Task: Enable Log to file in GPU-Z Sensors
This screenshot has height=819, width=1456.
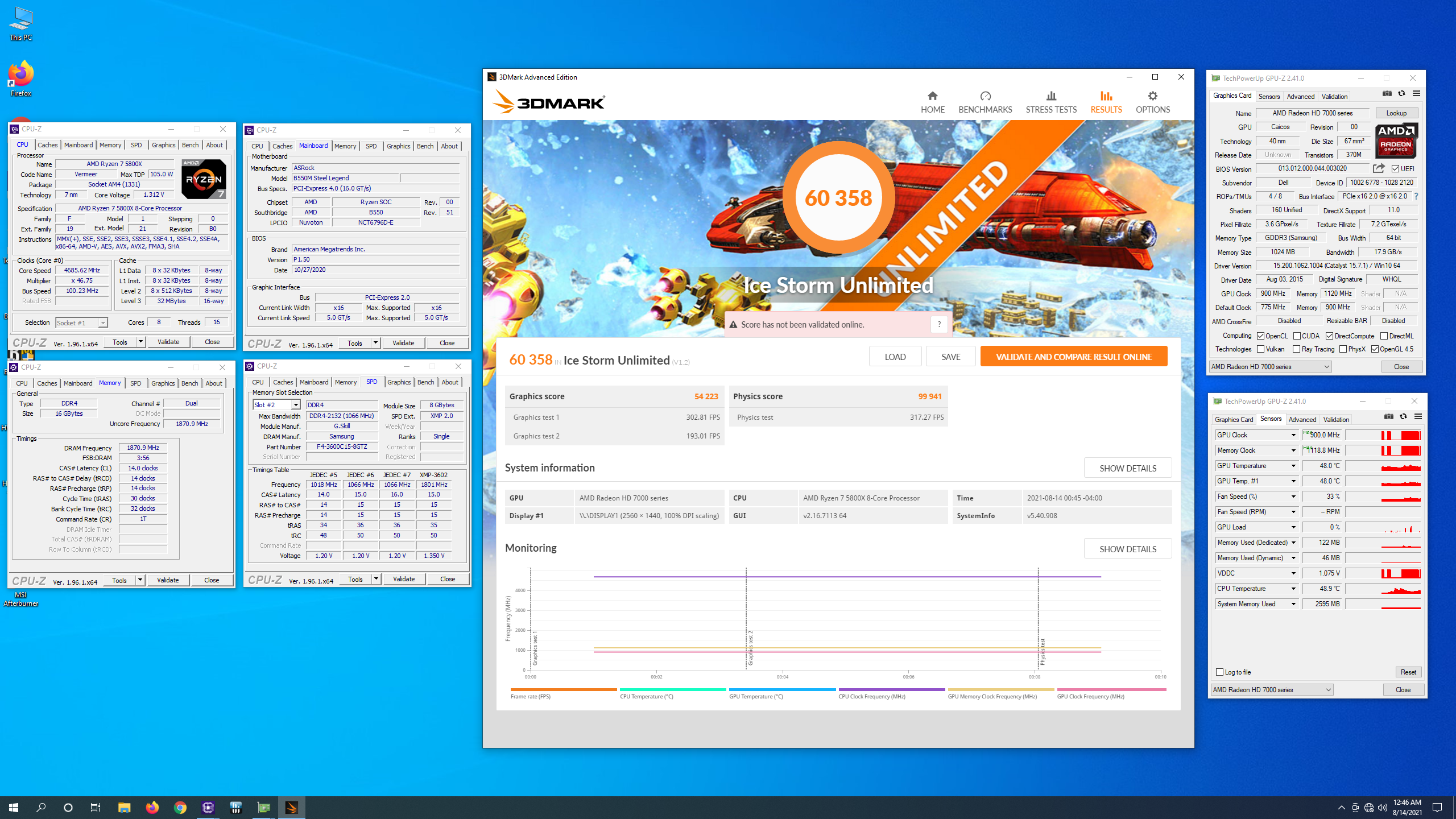Action: pyautogui.click(x=1219, y=672)
